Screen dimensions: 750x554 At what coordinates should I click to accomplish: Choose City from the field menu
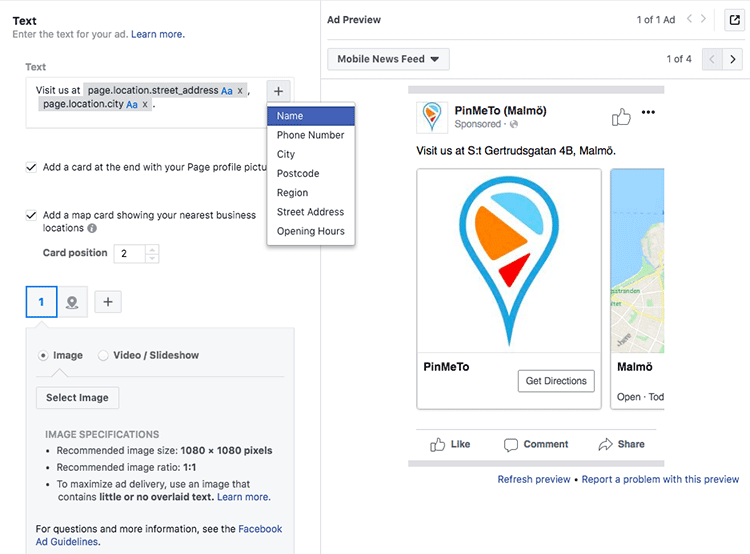[311, 155]
